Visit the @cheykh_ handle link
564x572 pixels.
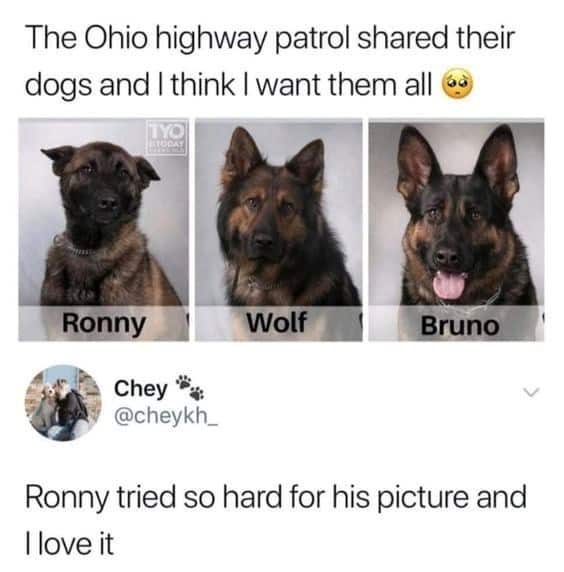[166, 416]
